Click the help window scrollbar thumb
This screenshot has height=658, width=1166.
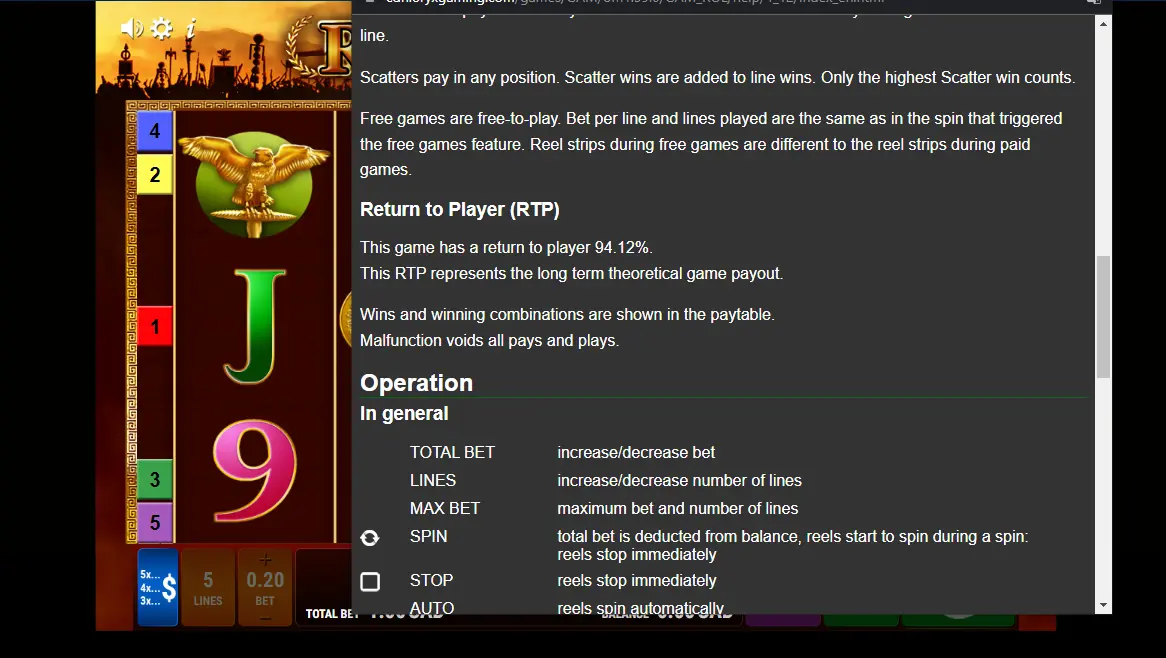[x=1104, y=317]
